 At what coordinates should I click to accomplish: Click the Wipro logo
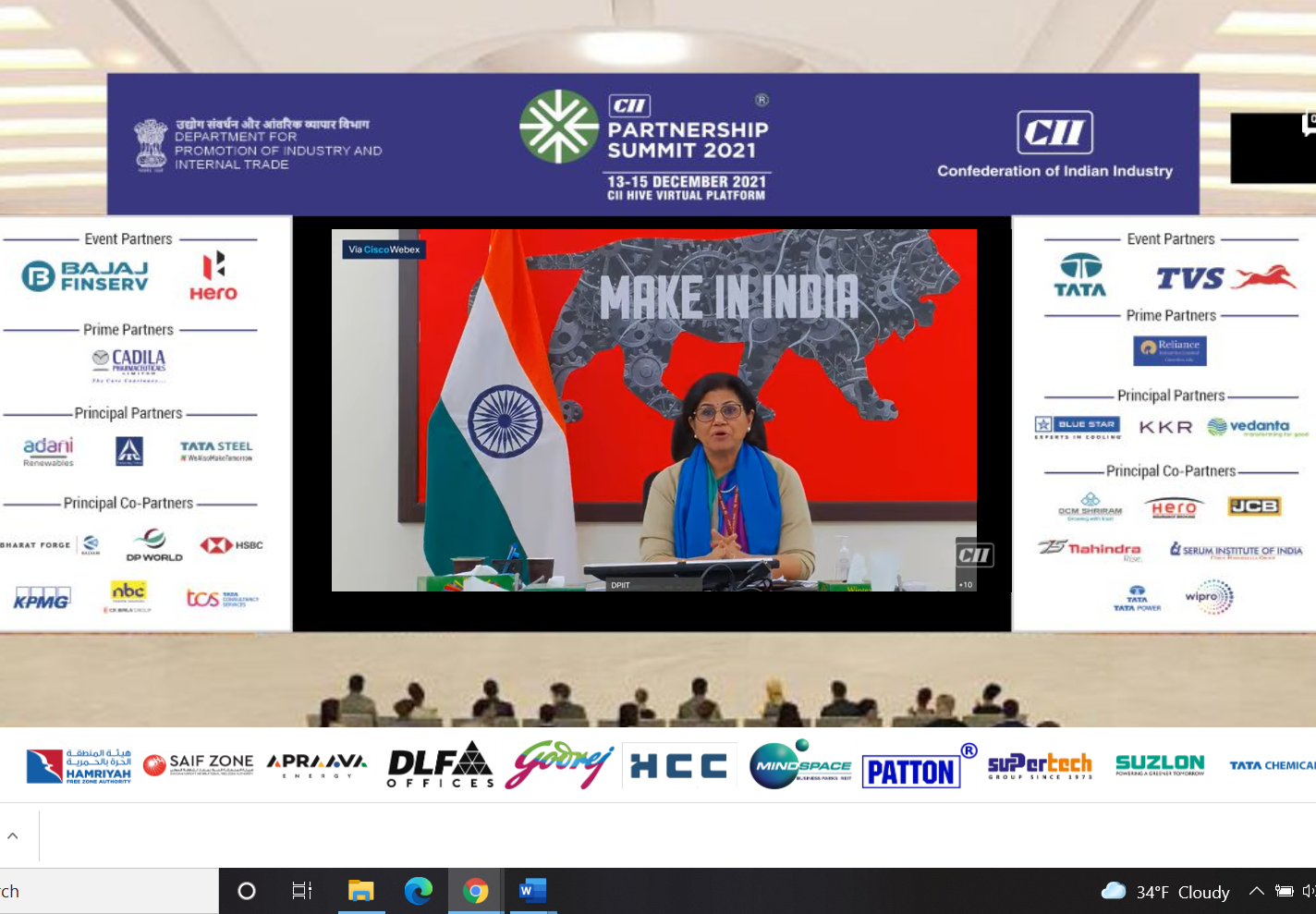[1210, 597]
